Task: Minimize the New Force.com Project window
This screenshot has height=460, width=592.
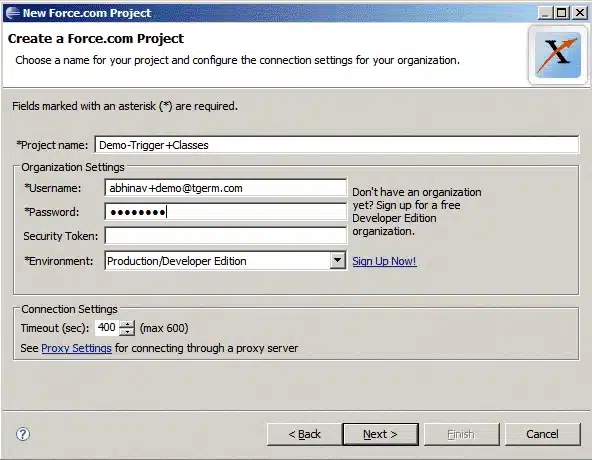Action: (545, 13)
